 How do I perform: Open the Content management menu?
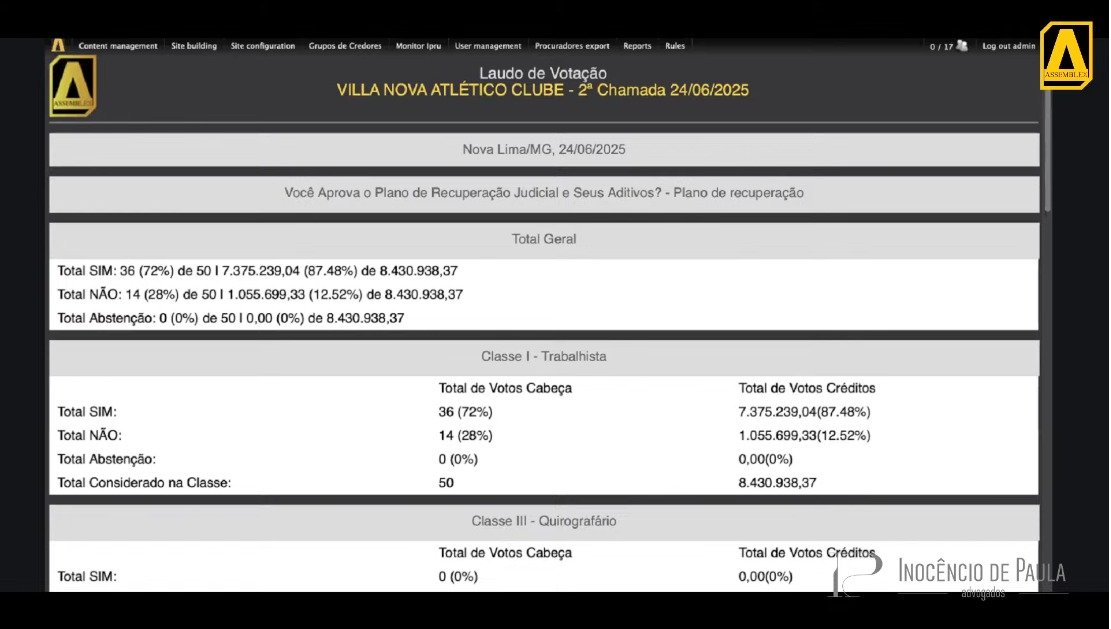[x=118, y=46]
